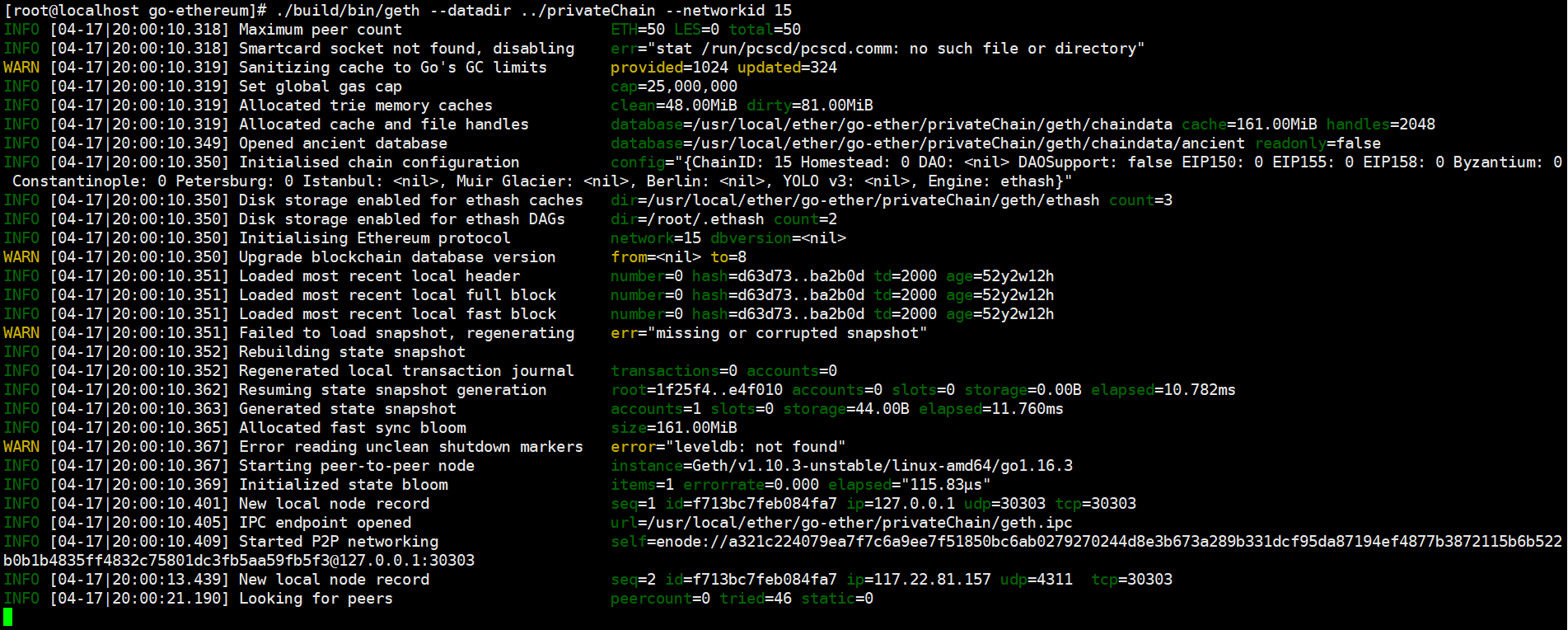Click the '@127.0.0.1:30303' enode continuation line
Viewport: 1568px width, 630px height.
(239, 561)
